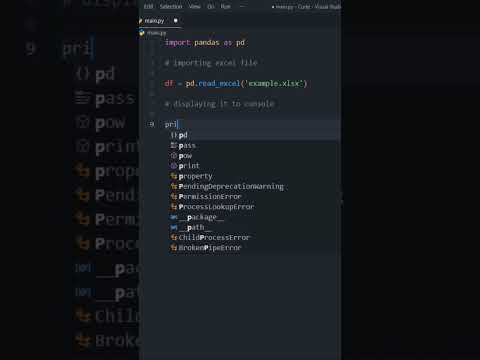This screenshot has height=360, width=480.
Task: Select the 'pd' autocomplete suggestion
Action: (255, 135)
